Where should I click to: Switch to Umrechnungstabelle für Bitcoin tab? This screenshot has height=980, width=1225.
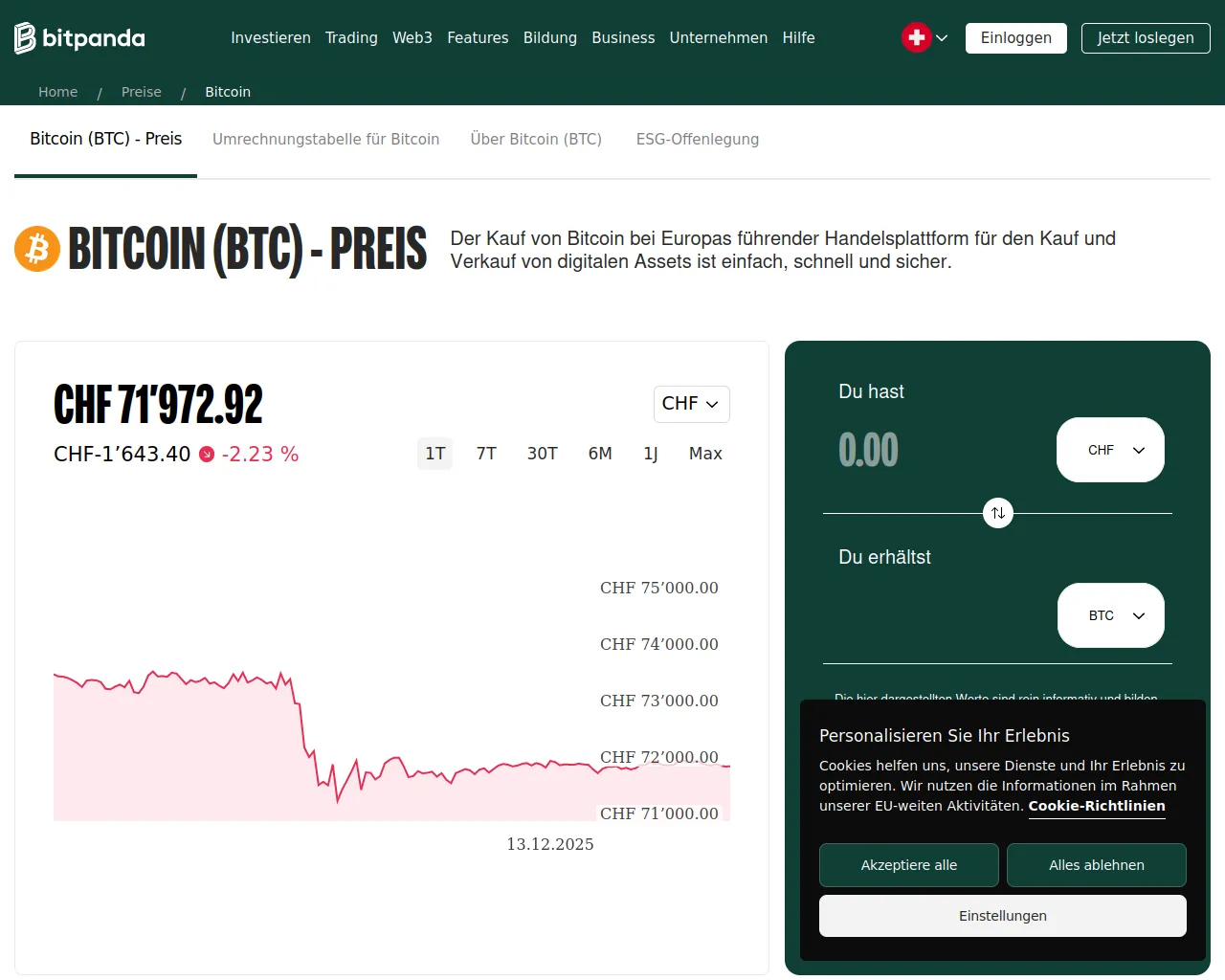tap(325, 139)
